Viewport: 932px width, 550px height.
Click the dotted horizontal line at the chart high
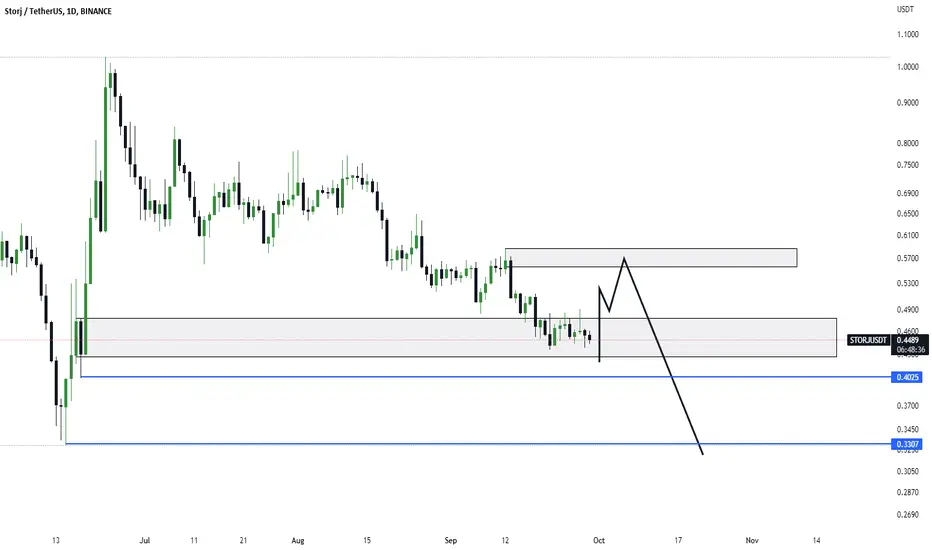[445, 58]
